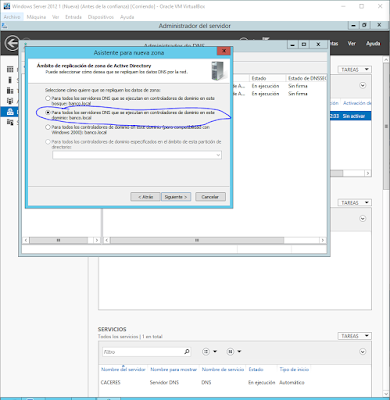Open the Máquina menu

(36, 17)
